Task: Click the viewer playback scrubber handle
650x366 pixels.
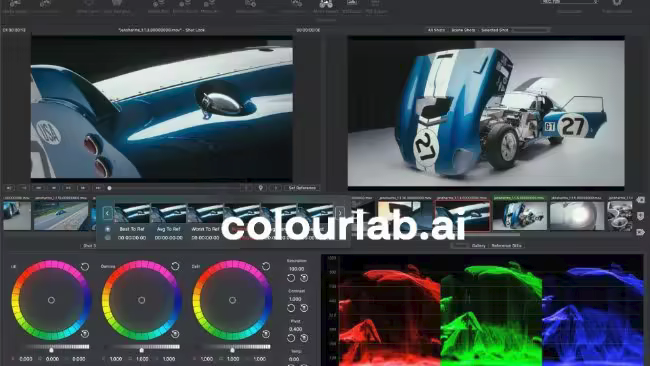Action: click(109, 188)
